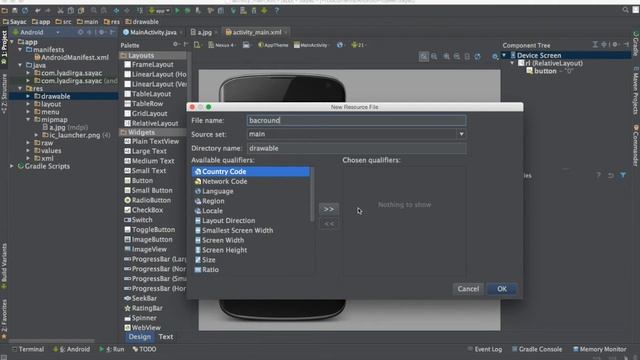Click the res breadcrumb folder
Image resolution: width=640 pixels, height=360 pixels.
[x=112, y=22]
